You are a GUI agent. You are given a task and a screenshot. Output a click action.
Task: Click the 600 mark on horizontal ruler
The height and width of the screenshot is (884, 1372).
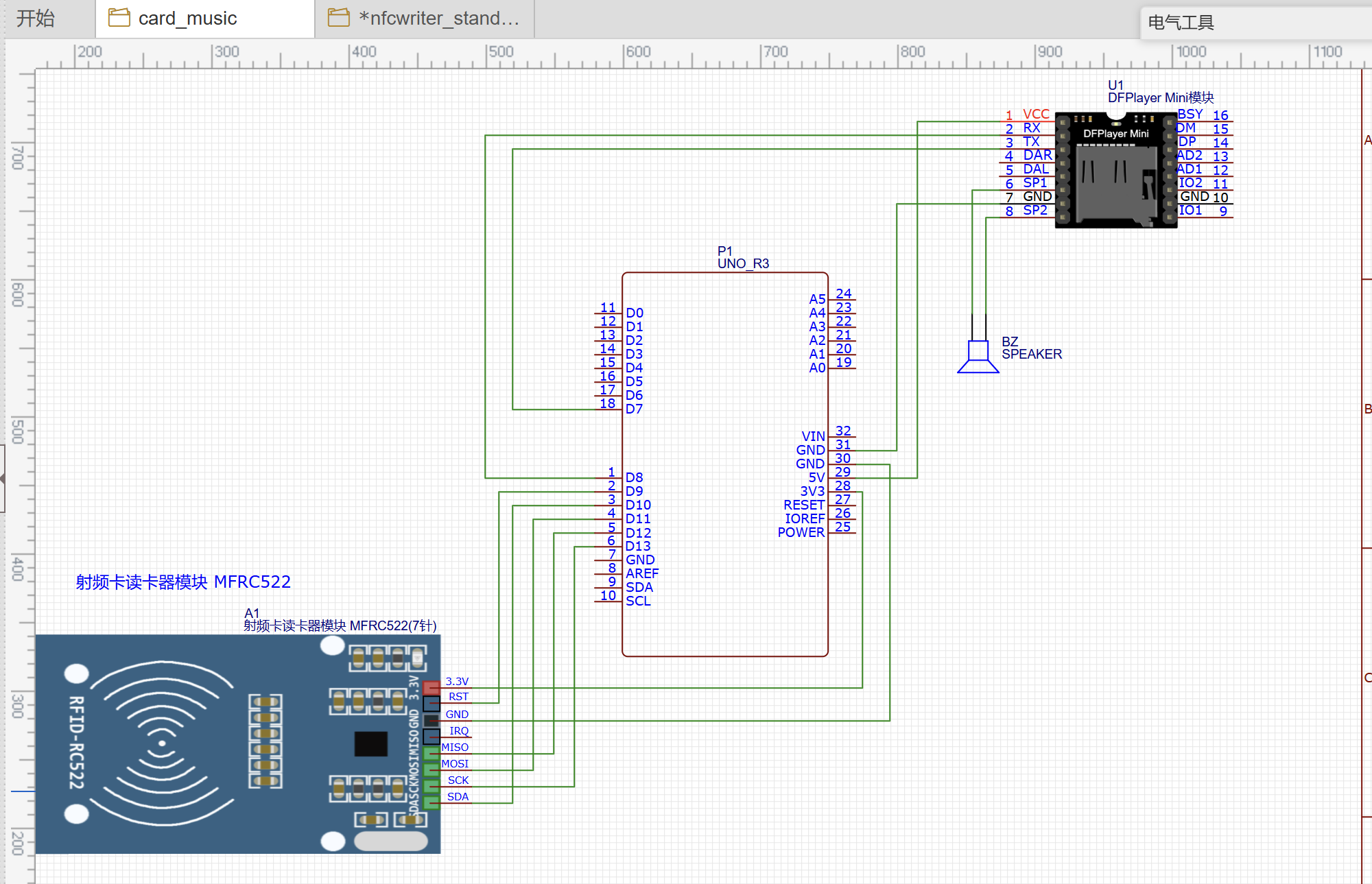(x=638, y=52)
